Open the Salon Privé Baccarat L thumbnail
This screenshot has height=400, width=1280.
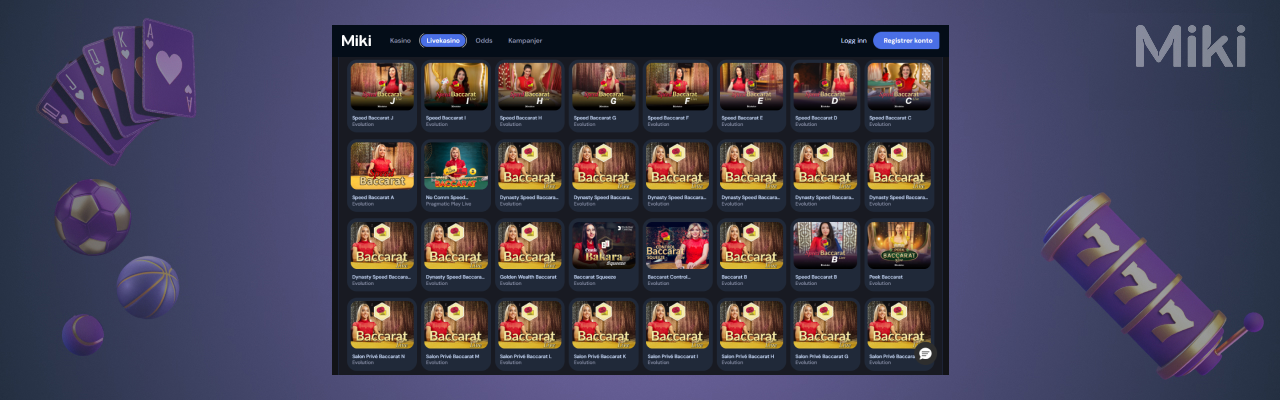(530, 324)
